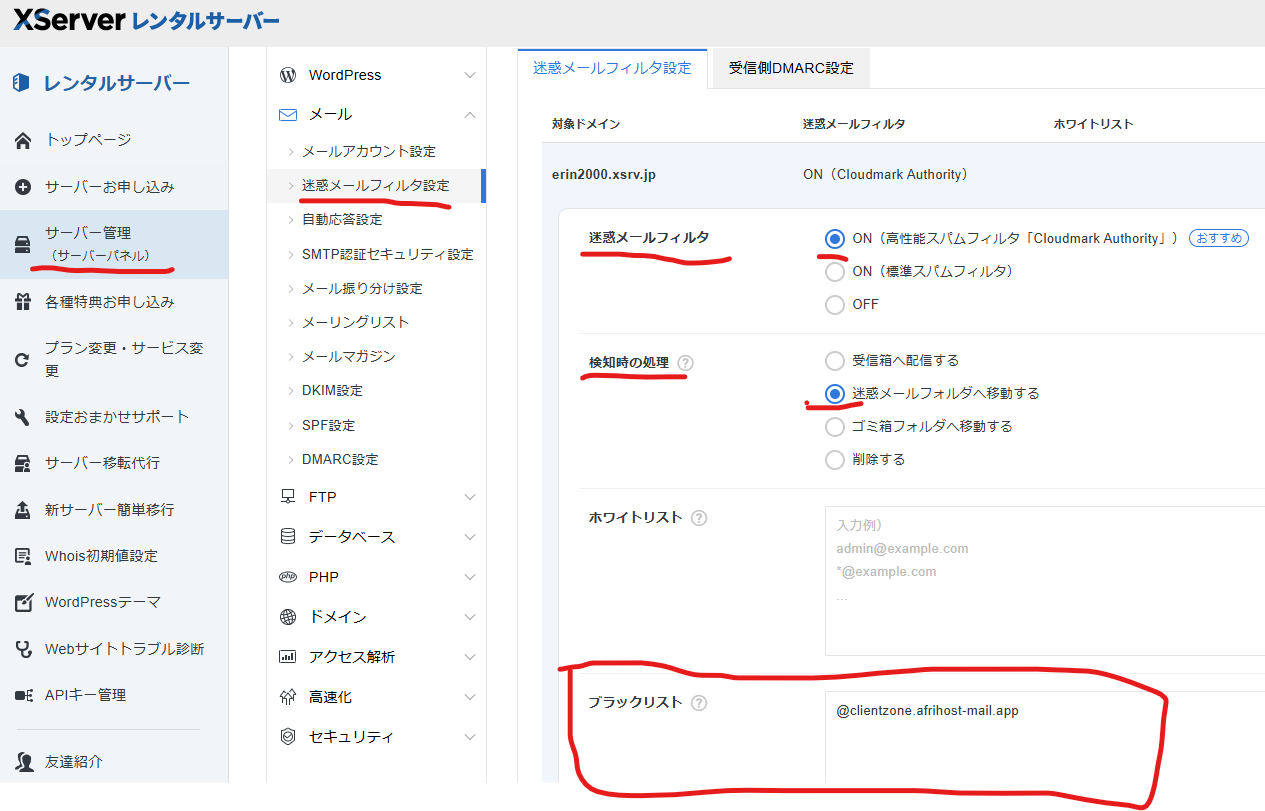Viewport: 1265px width, 811px height.
Task: Click the おすすめ badge
Action: tap(1219, 238)
